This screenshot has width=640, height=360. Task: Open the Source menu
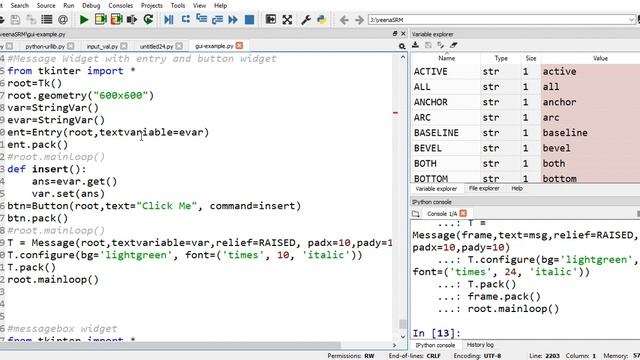[x=46, y=5]
